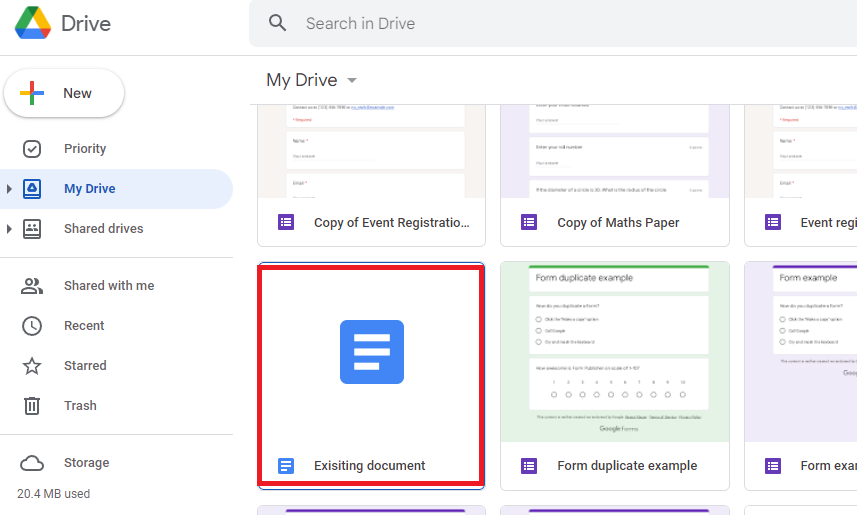Screen dimensions: 857x515
Task: Focus the Search in Drive field
Action: [553, 24]
